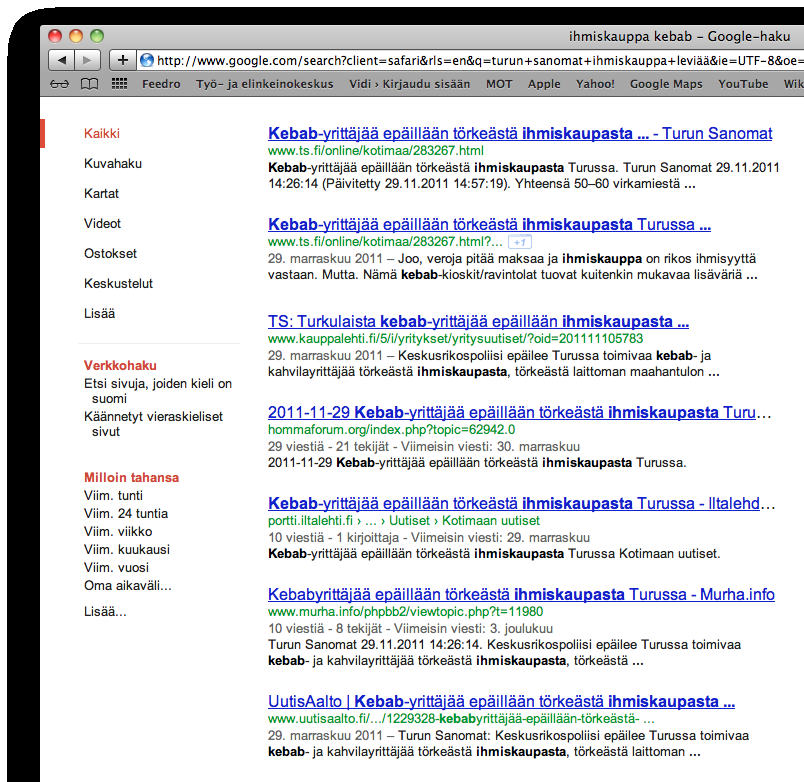Open the Reading List glasses icon

pyautogui.click(x=59, y=84)
